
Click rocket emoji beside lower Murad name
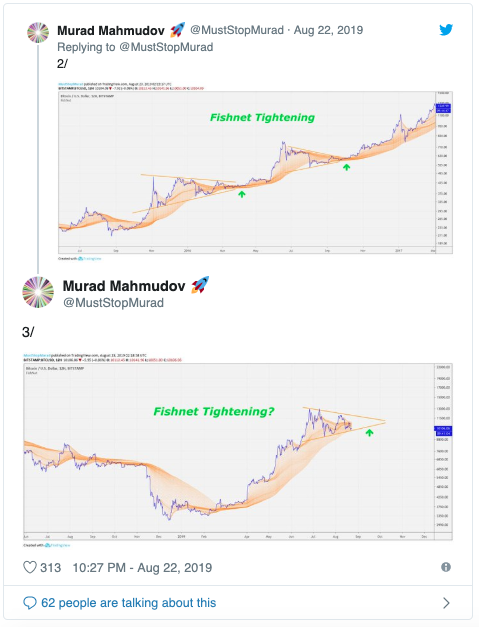tap(200, 285)
